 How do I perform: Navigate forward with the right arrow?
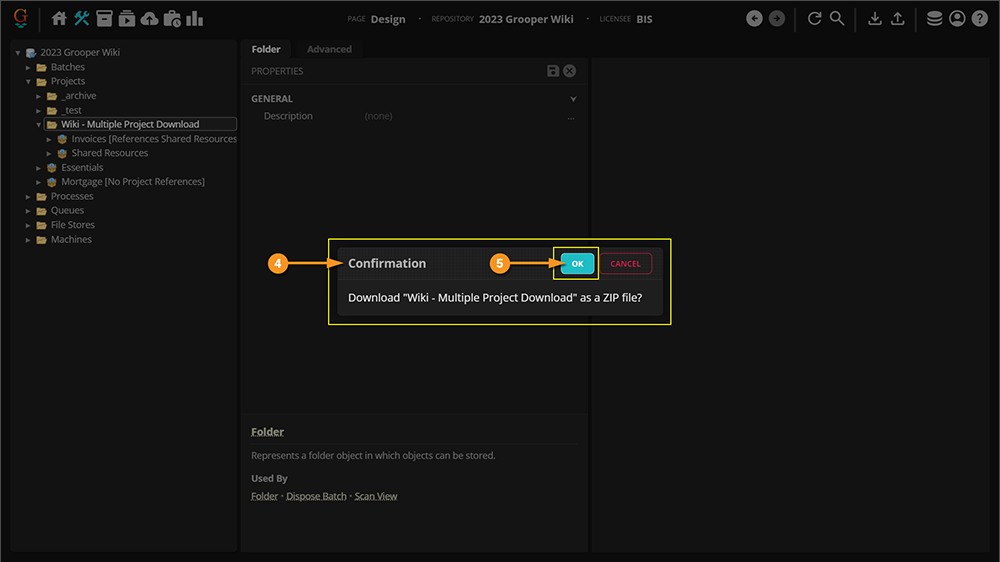click(777, 18)
